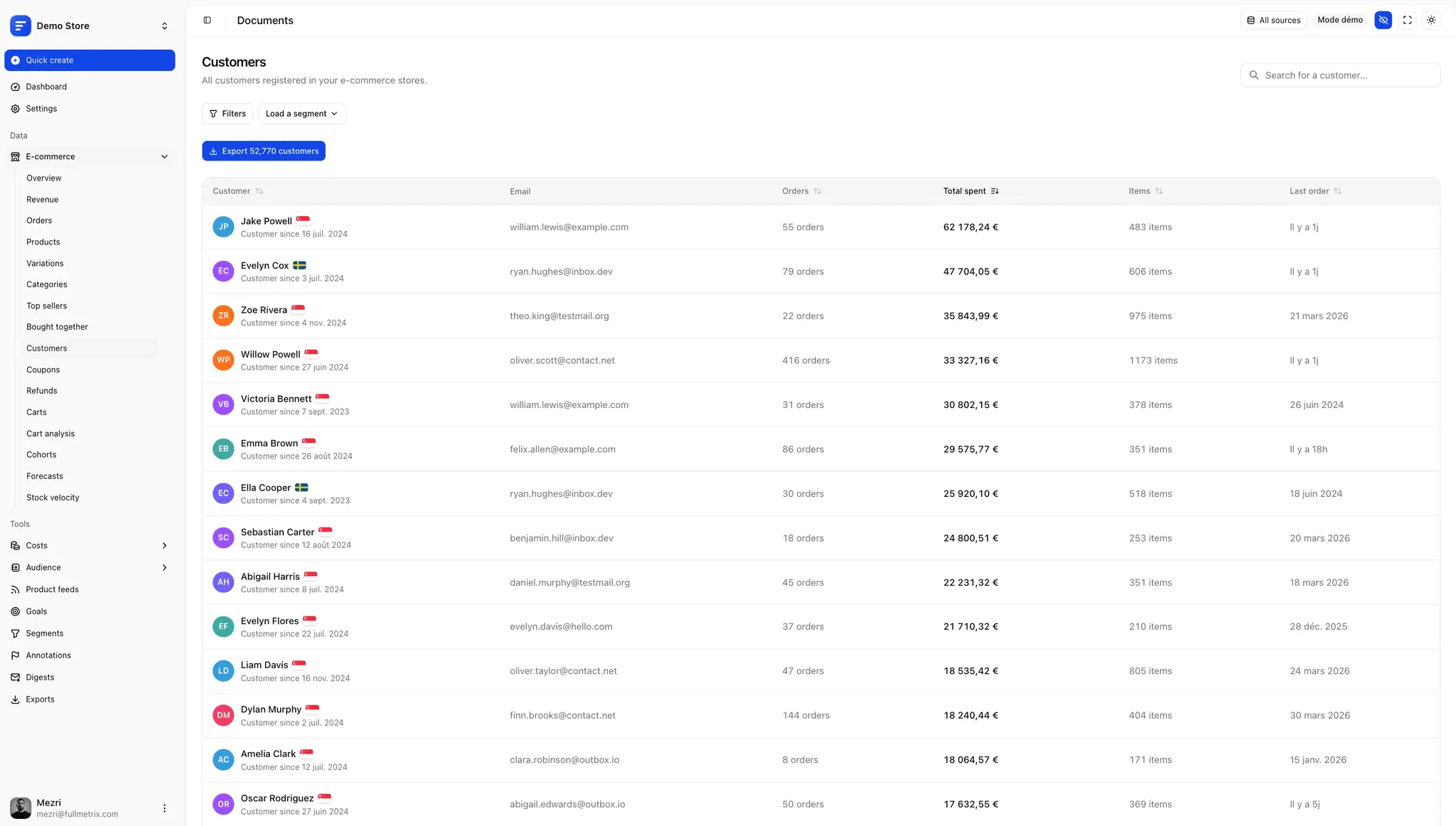Open the Orders page in sidebar

coord(39,221)
